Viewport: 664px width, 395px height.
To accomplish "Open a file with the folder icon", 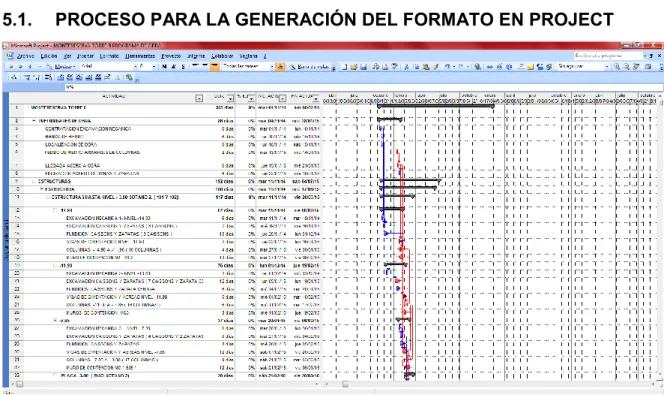I will click(354, 66).
